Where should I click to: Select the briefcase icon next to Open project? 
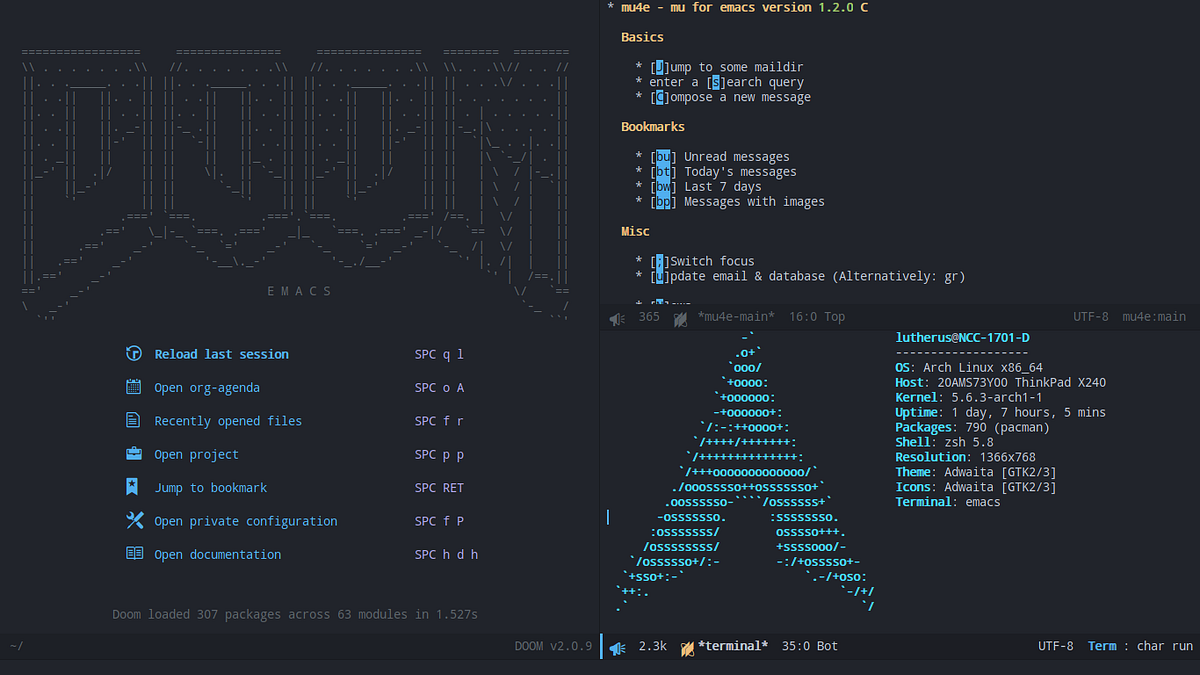(x=134, y=454)
